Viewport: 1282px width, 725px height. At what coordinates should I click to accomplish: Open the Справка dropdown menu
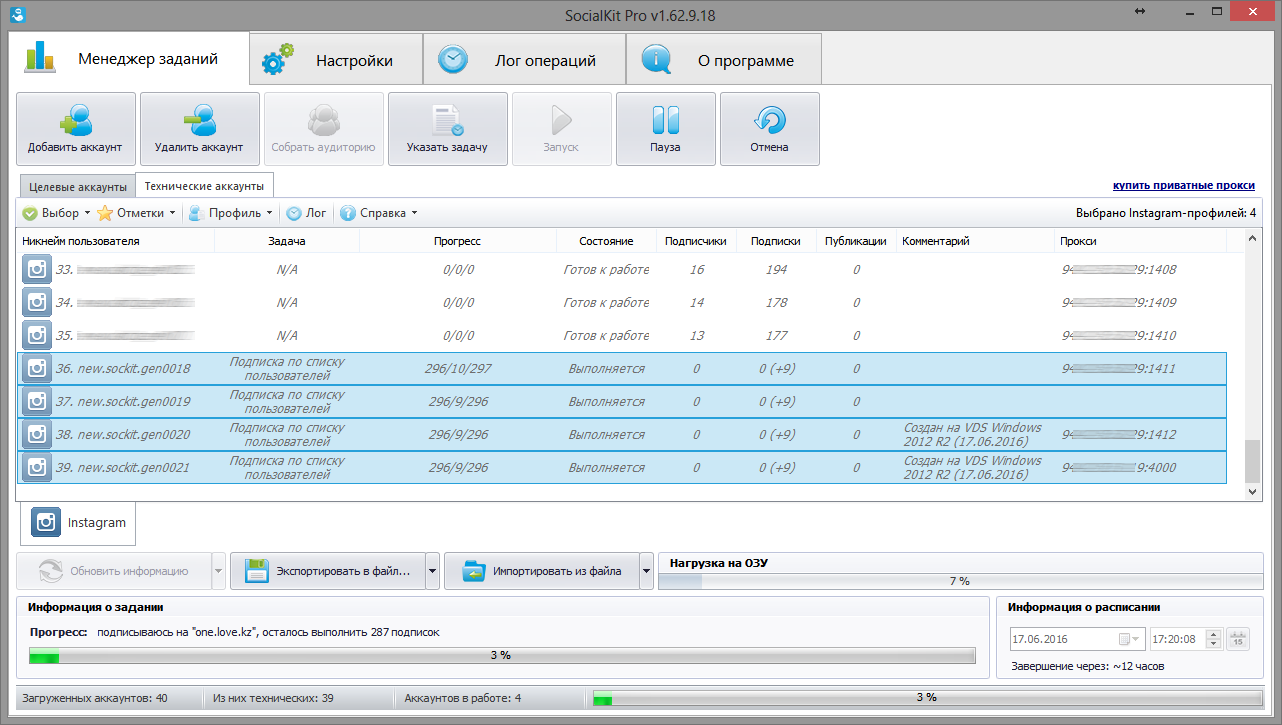[x=379, y=213]
